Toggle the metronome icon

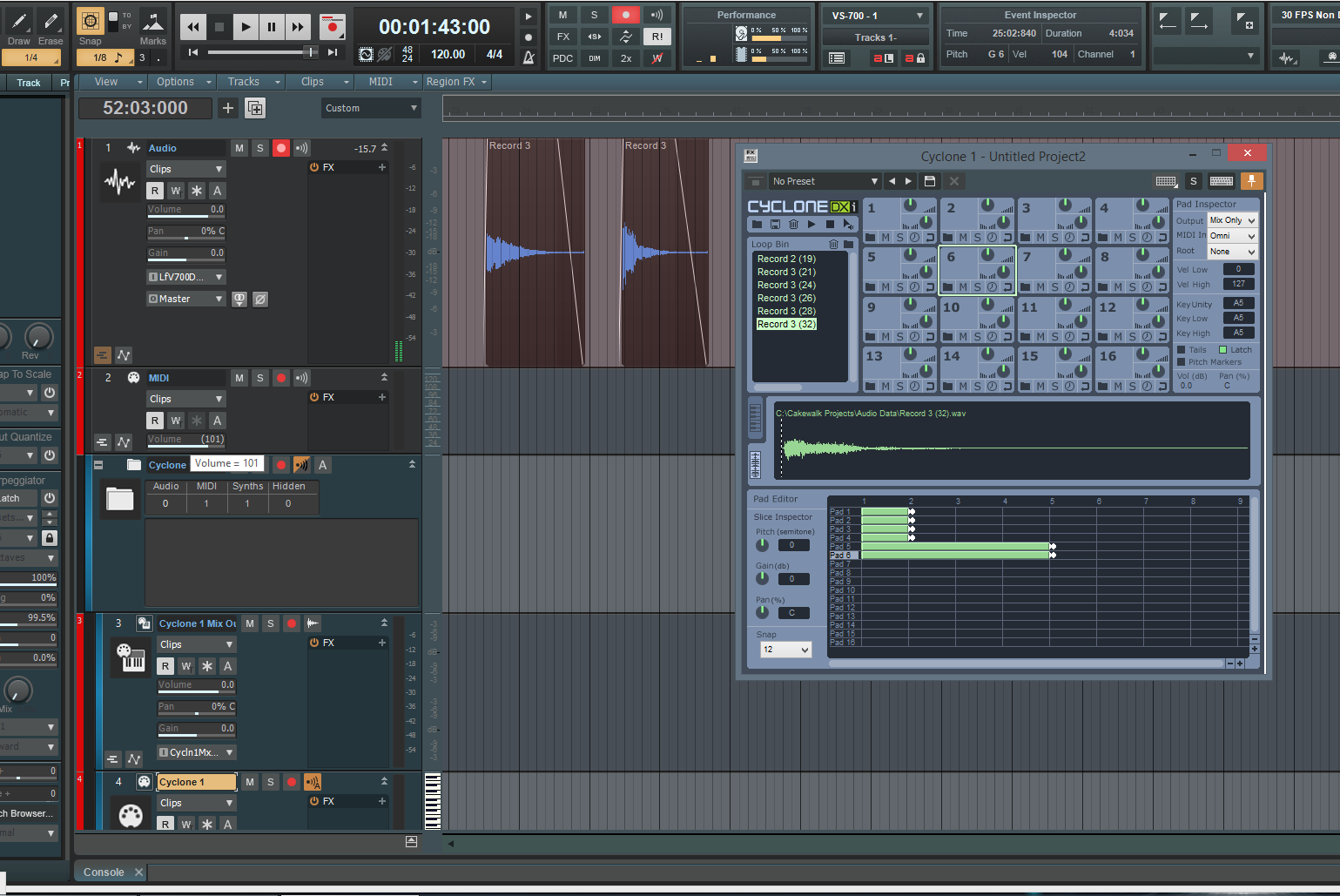point(529,57)
